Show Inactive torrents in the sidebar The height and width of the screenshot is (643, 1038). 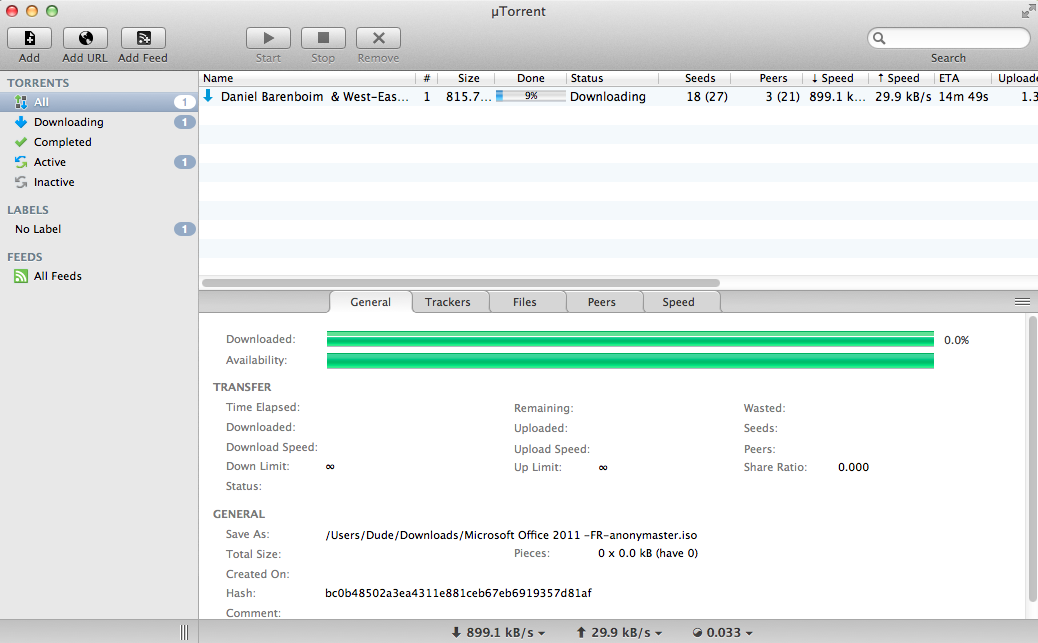click(x=99, y=182)
